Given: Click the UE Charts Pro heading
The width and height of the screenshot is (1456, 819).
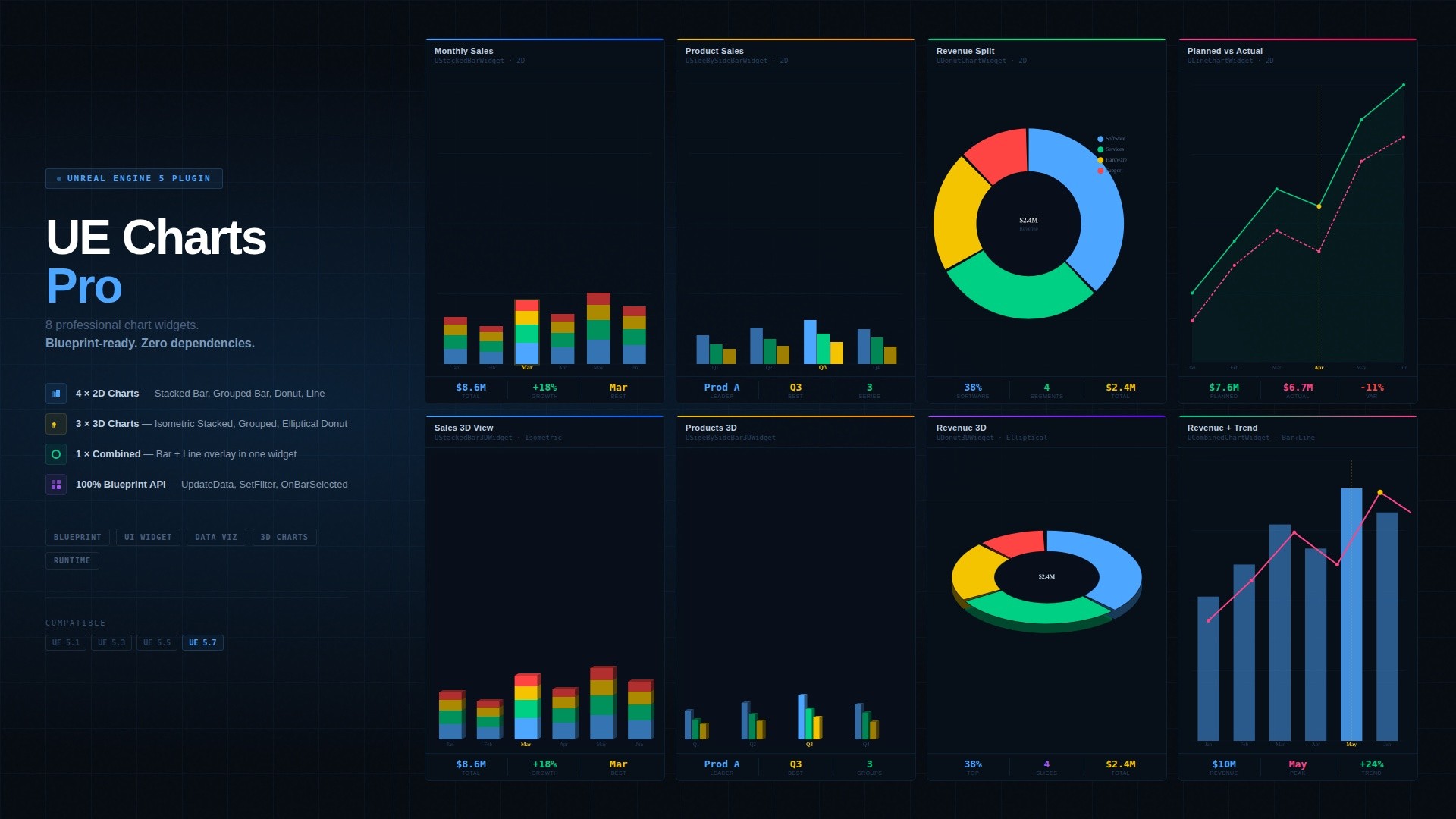Looking at the screenshot, I should tap(156, 262).
